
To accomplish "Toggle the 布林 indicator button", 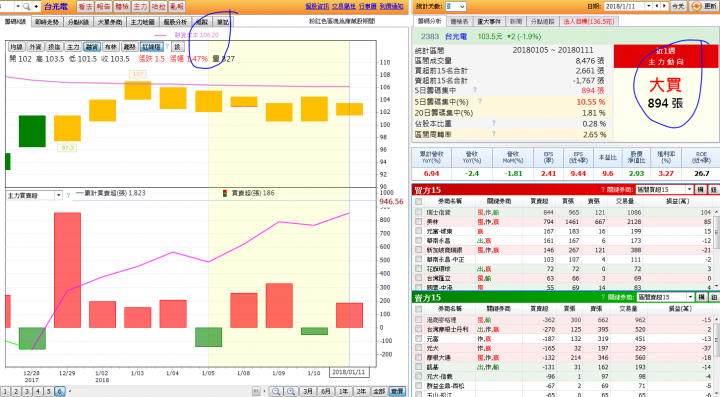I will pos(111,47).
